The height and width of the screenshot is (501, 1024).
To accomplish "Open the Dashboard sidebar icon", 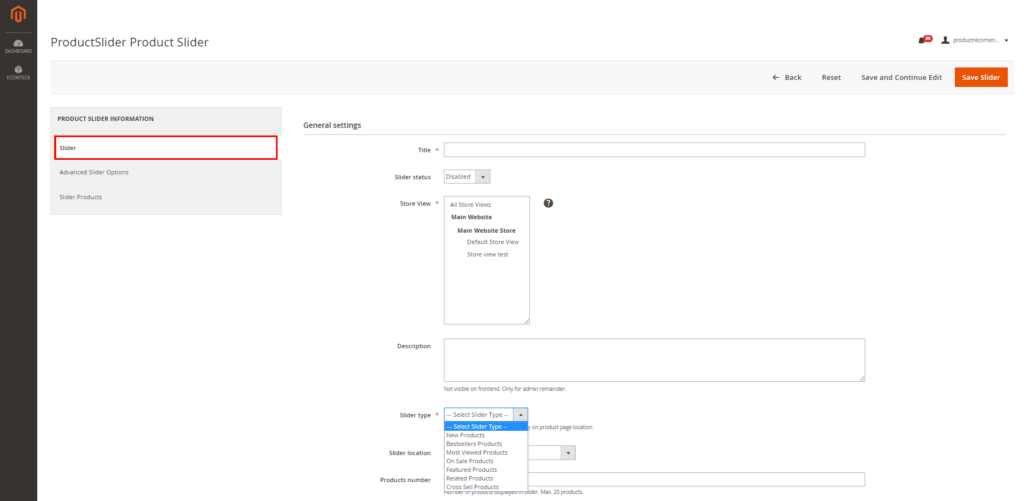I will pos(18,45).
